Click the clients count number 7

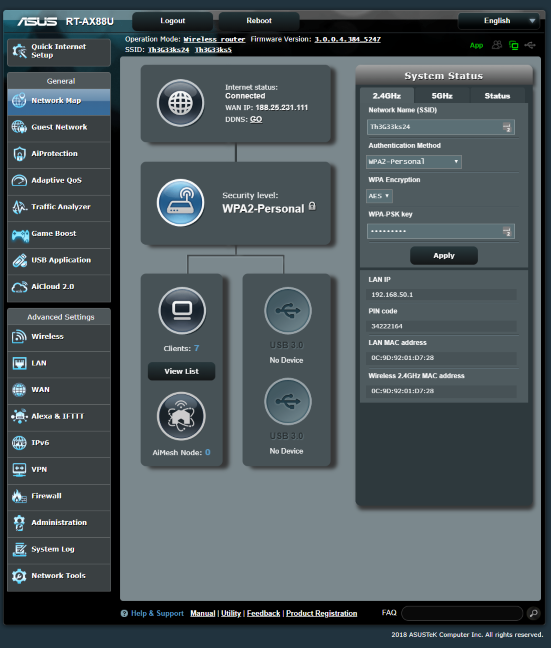pos(196,348)
